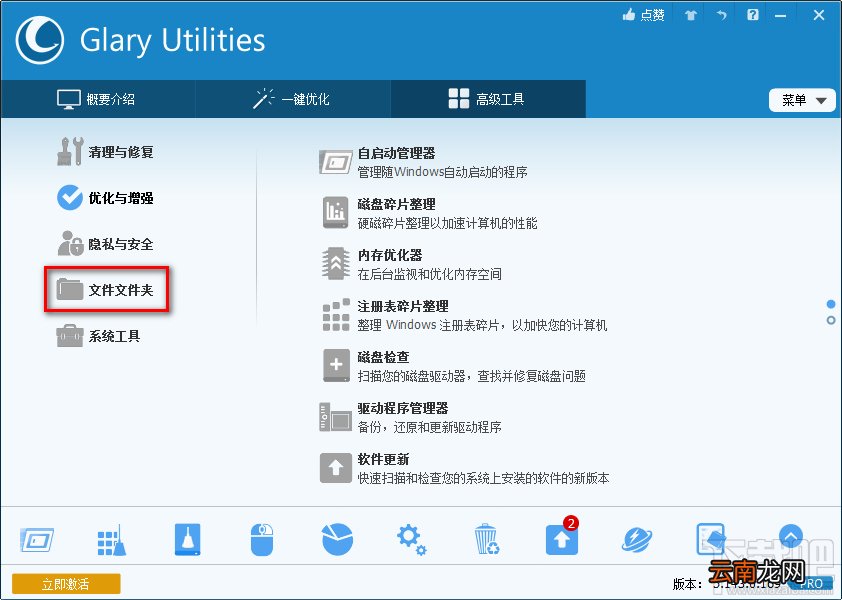Click the 内存优化器 chip icon
Screen dimensions: 842x600
(x=336, y=263)
